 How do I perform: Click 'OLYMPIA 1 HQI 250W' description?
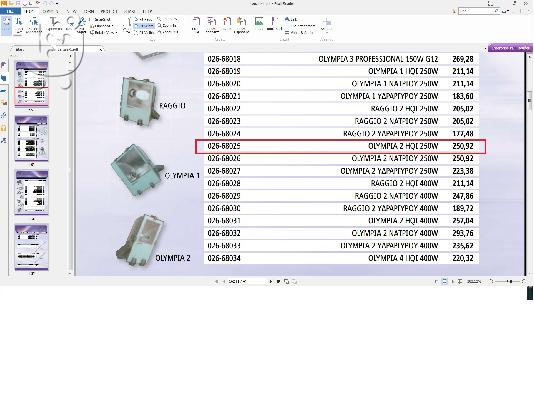[403, 71]
